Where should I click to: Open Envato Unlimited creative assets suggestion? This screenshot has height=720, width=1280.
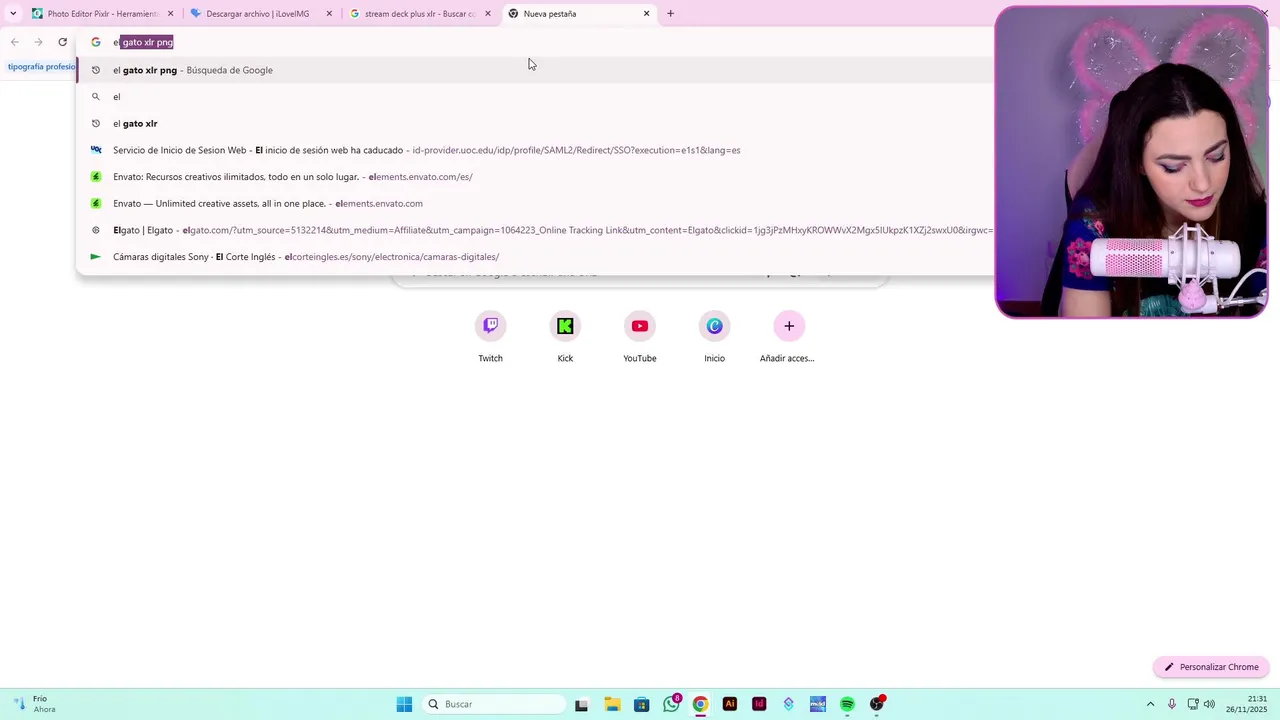click(535, 203)
